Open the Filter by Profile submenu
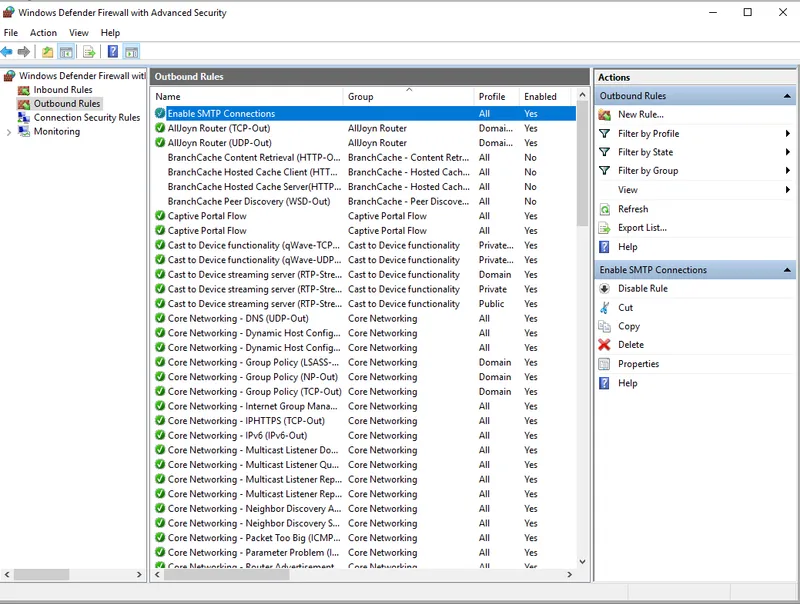Screen dimensions: 800x604 click(648, 134)
